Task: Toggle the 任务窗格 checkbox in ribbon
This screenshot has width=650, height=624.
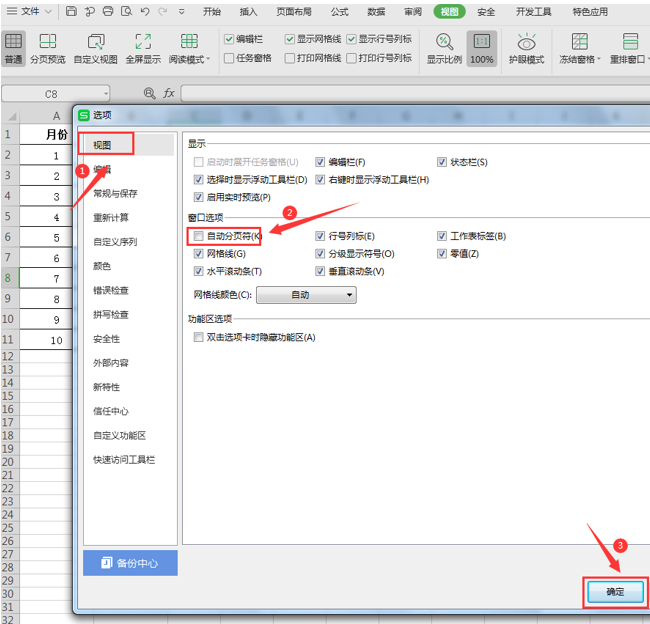Action: 229,58
